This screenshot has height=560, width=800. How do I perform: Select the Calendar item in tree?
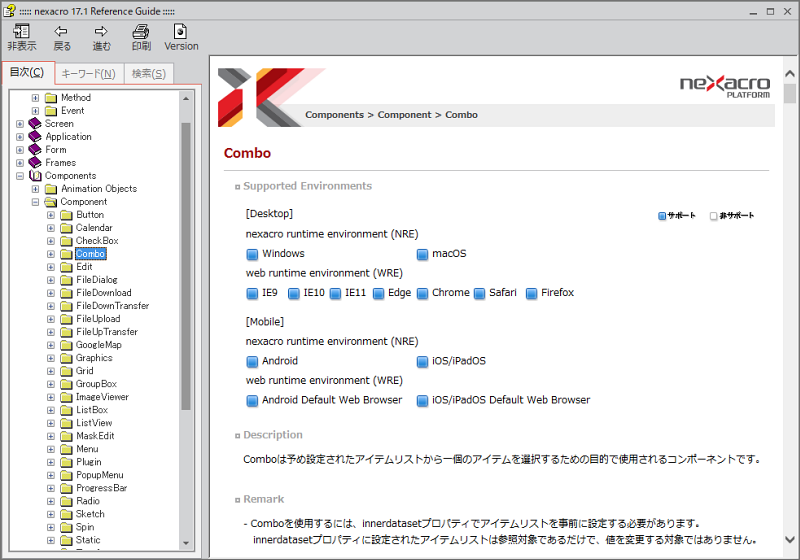coord(94,228)
